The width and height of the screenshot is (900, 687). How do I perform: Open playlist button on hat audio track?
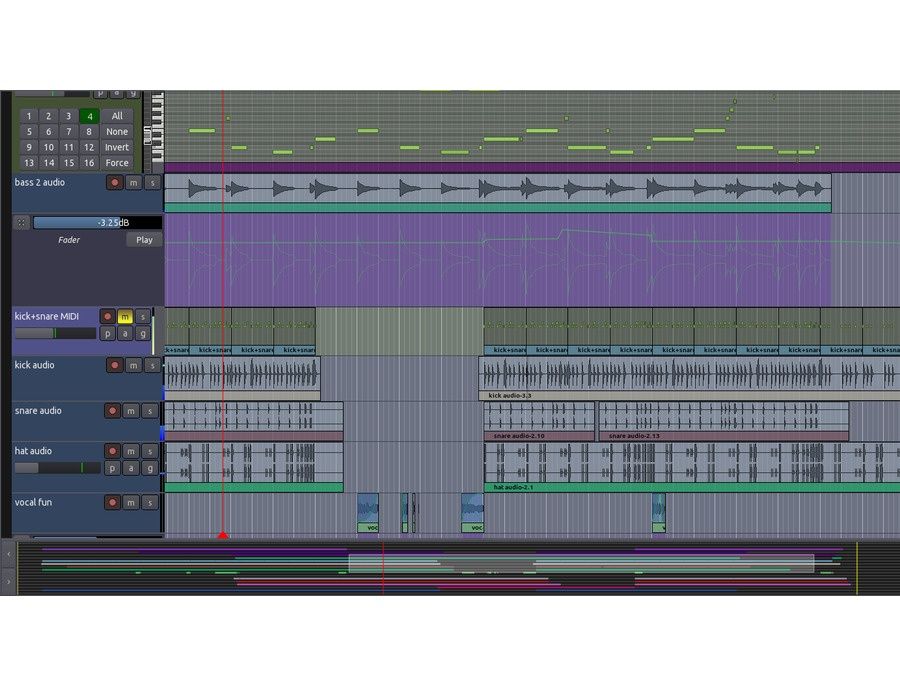click(111, 468)
